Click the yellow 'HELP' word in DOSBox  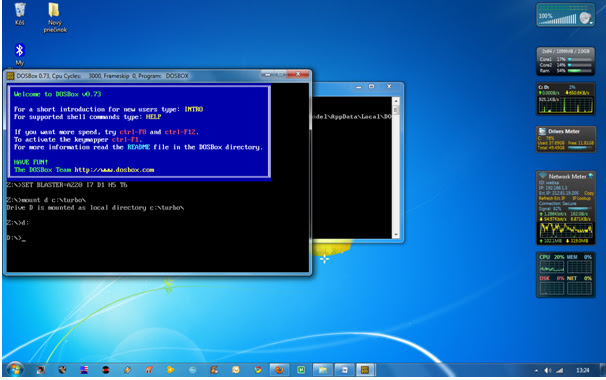pos(153,117)
